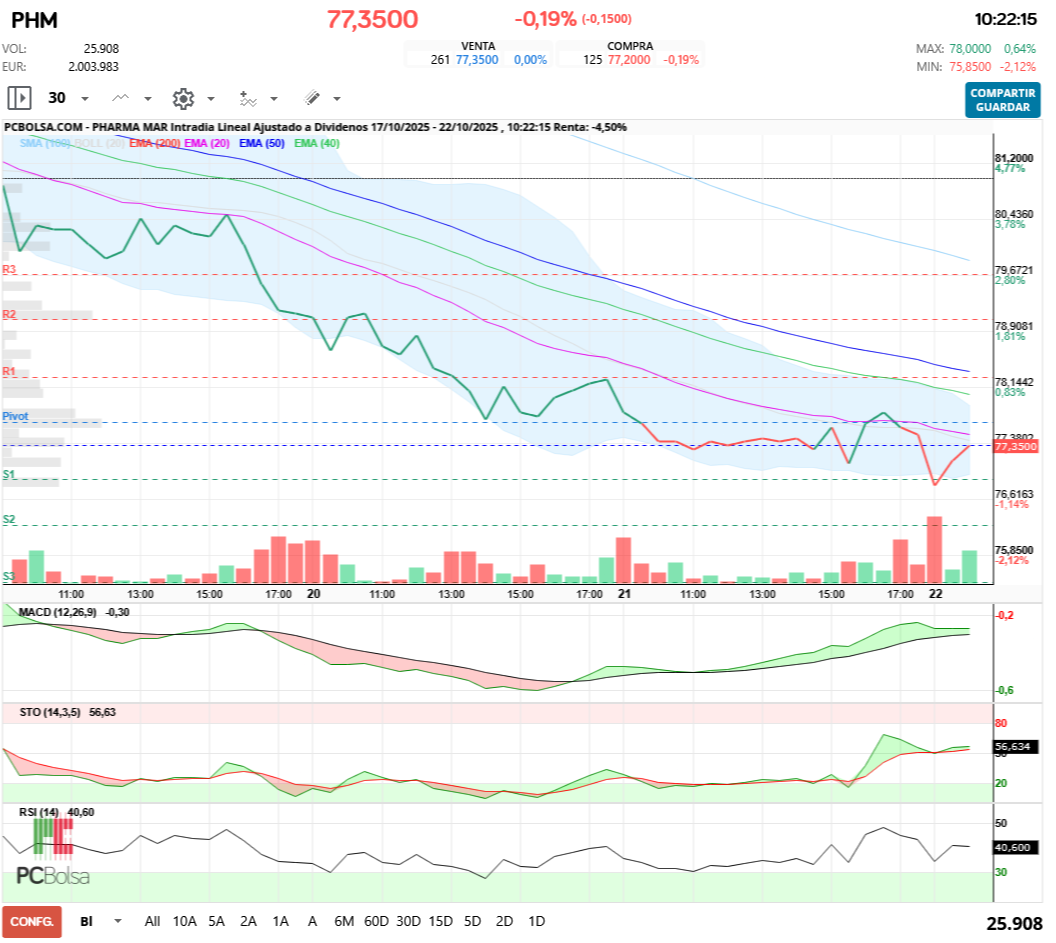This screenshot has height=943, width=1056.
Task: Select the 5A time range
Action: pos(216,921)
